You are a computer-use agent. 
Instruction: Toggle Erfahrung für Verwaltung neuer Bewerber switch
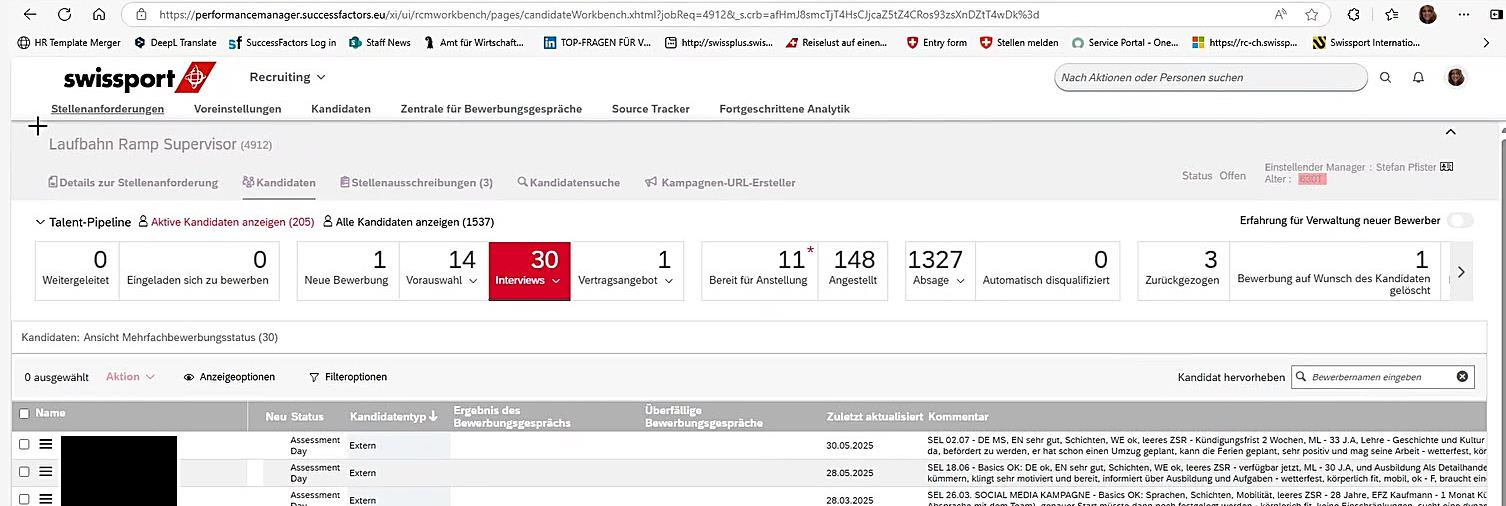1459,221
